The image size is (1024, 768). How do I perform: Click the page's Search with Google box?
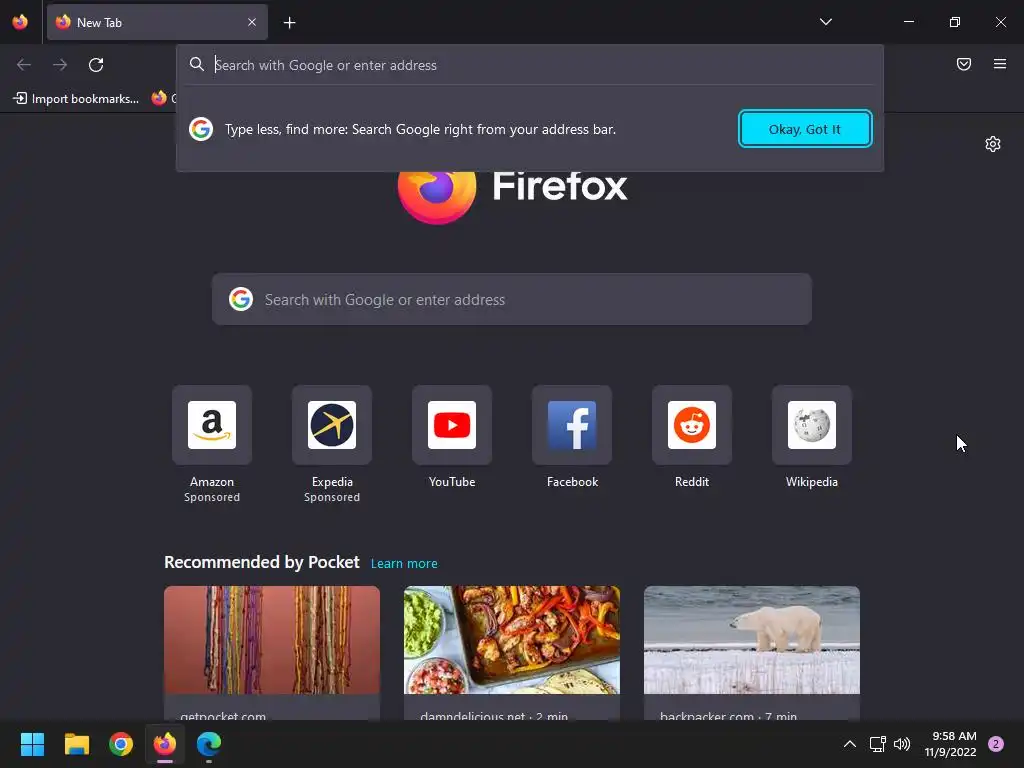coord(511,299)
